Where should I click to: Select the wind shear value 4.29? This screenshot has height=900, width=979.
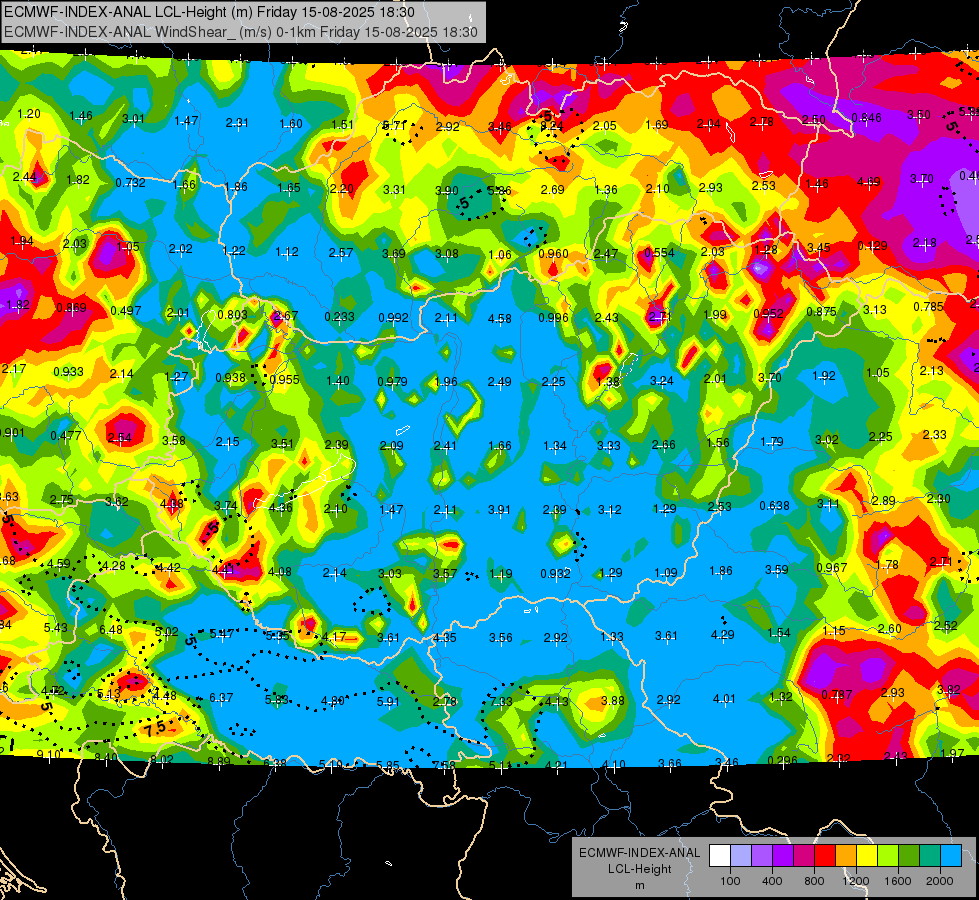[x=723, y=635]
